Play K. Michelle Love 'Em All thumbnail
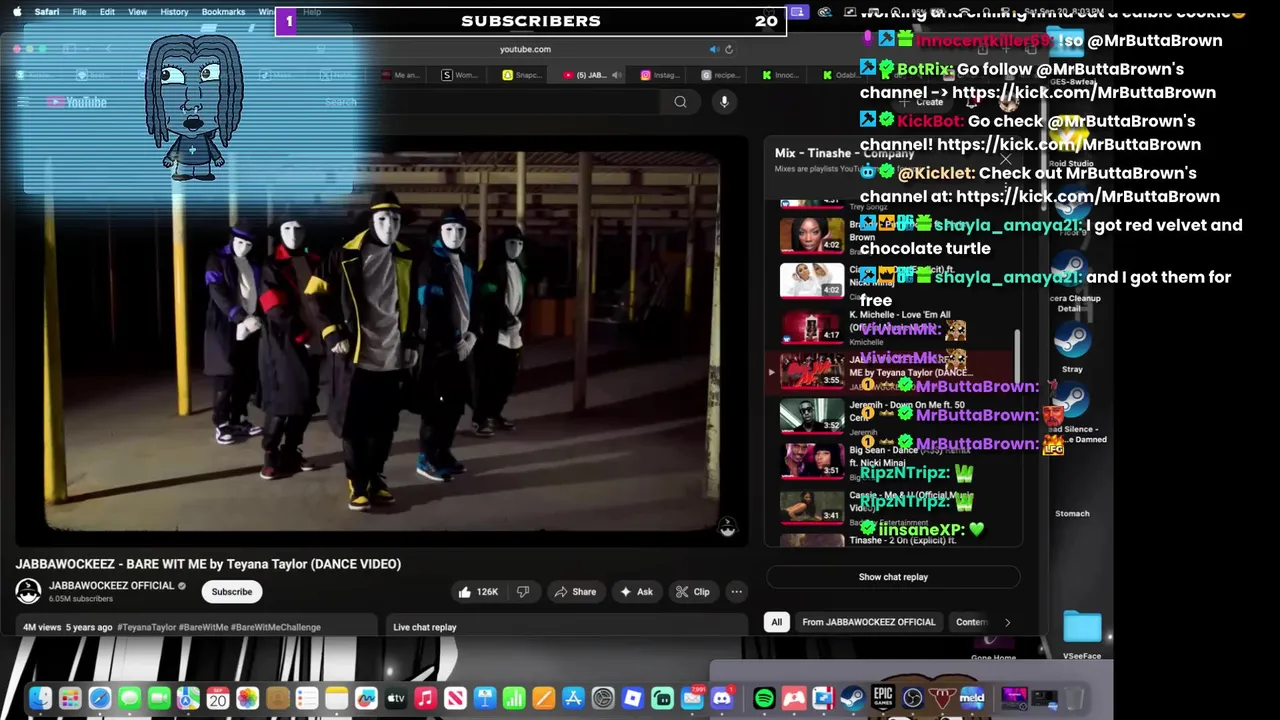This screenshot has height=720, width=1280. point(812,327)
